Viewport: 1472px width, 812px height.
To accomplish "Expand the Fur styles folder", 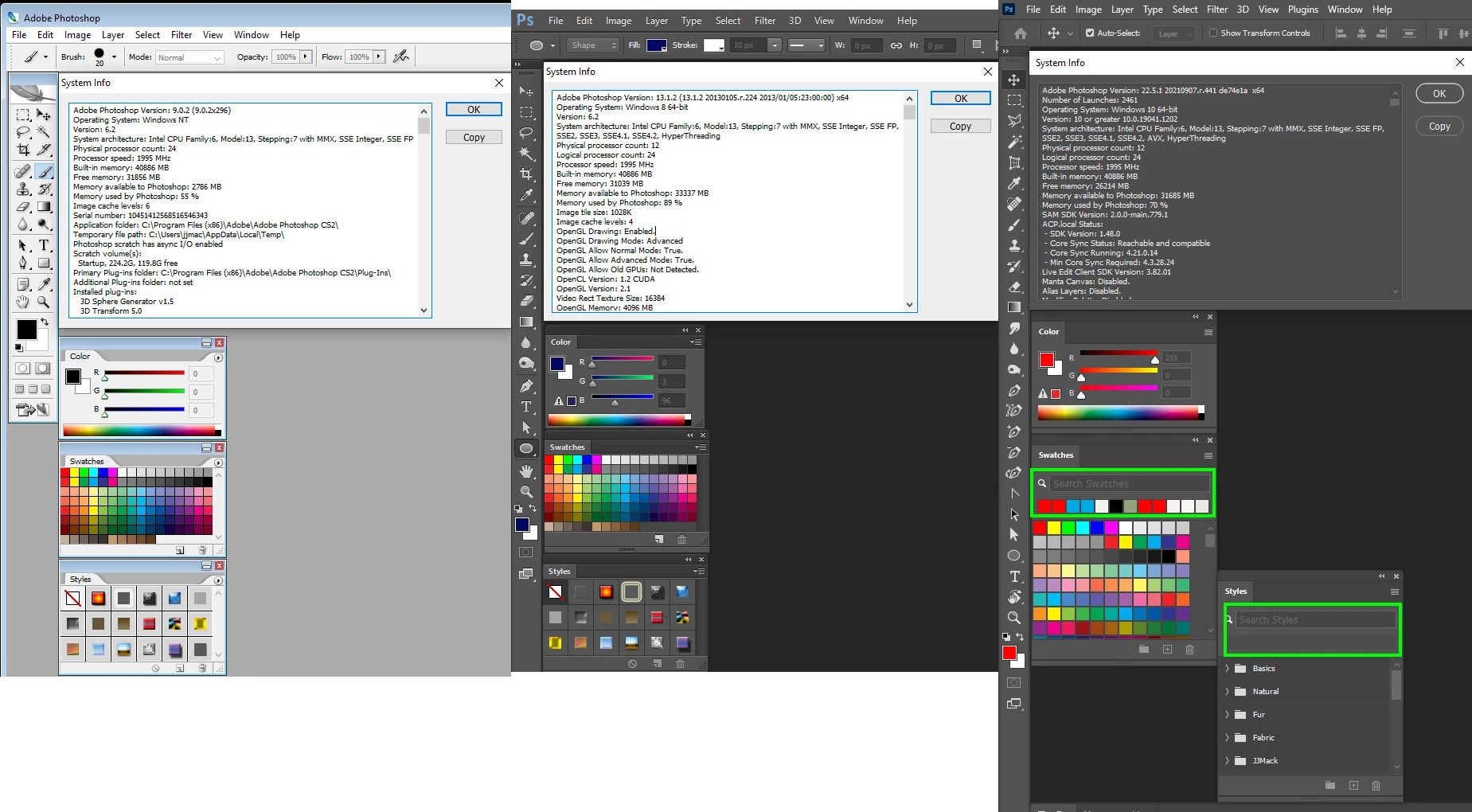I will pyautogui.click(x=1227, y=715).
